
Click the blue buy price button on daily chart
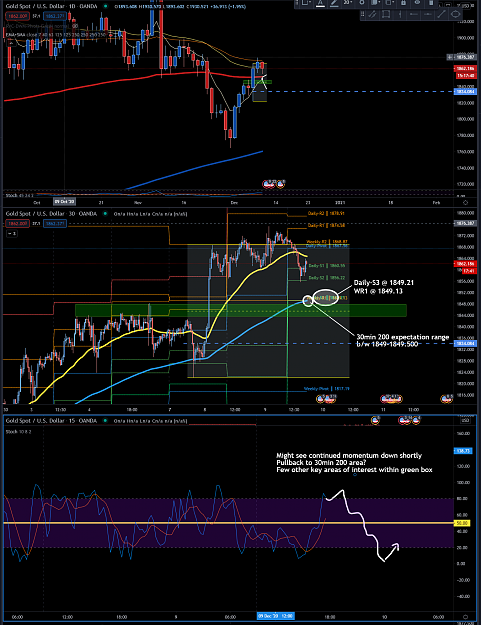coord(55,16)
